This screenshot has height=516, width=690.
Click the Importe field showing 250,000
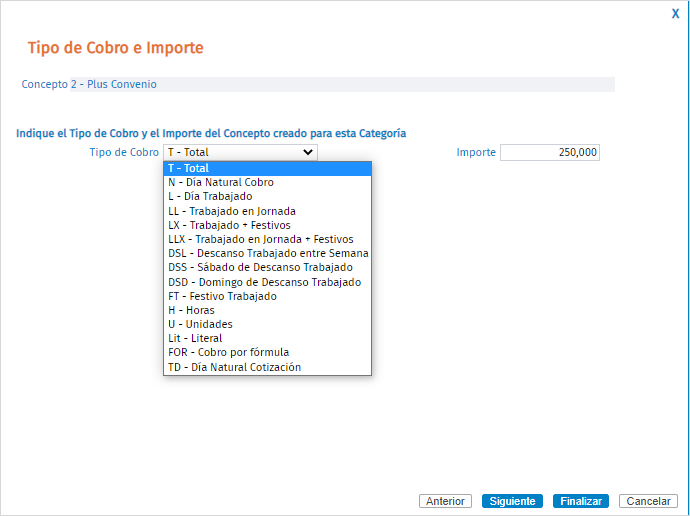[550, 152]
